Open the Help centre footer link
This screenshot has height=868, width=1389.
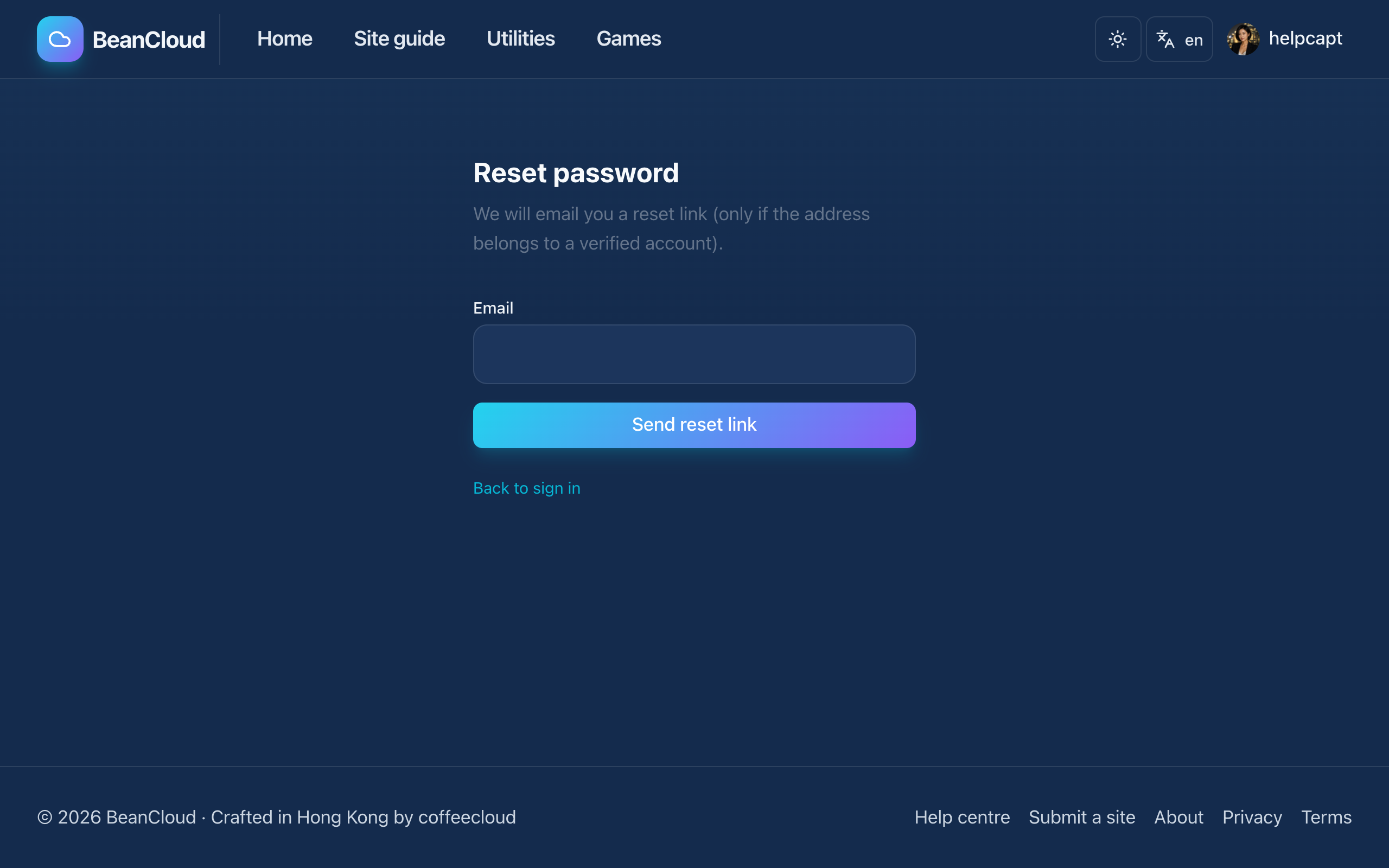click(962, 817)
